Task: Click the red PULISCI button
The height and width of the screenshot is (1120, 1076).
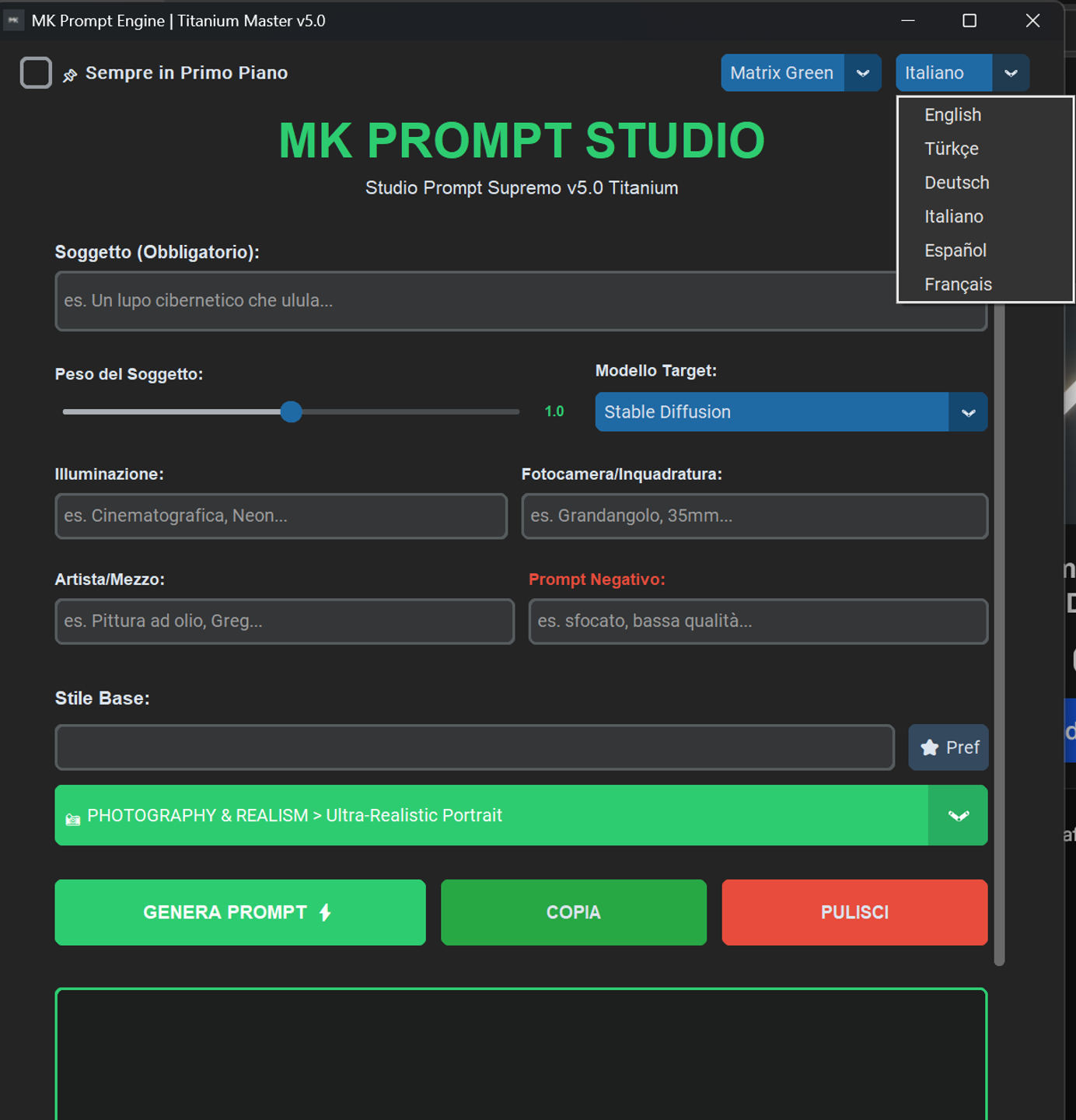Action: (854, 912)
